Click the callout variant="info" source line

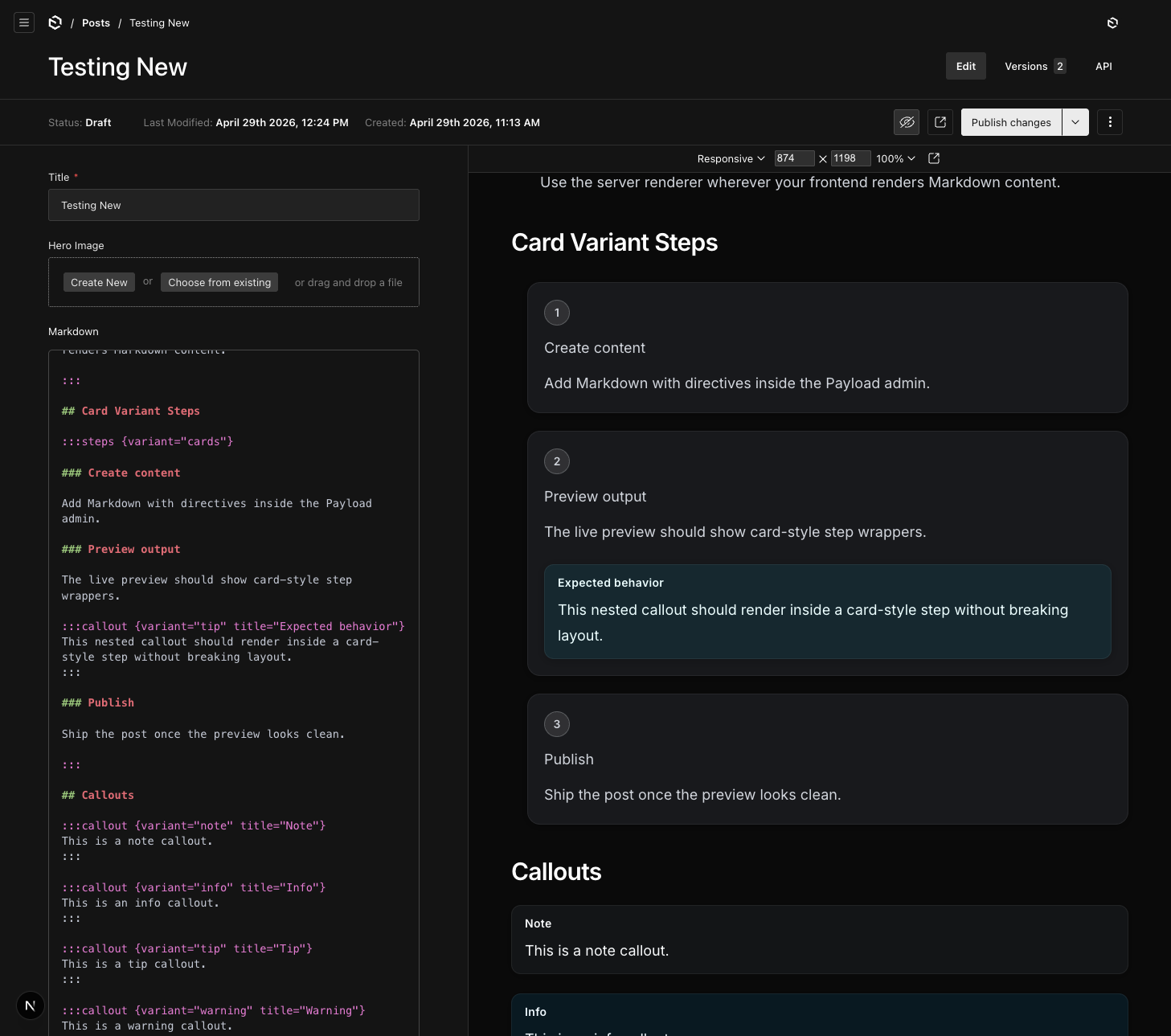point(194,887)
